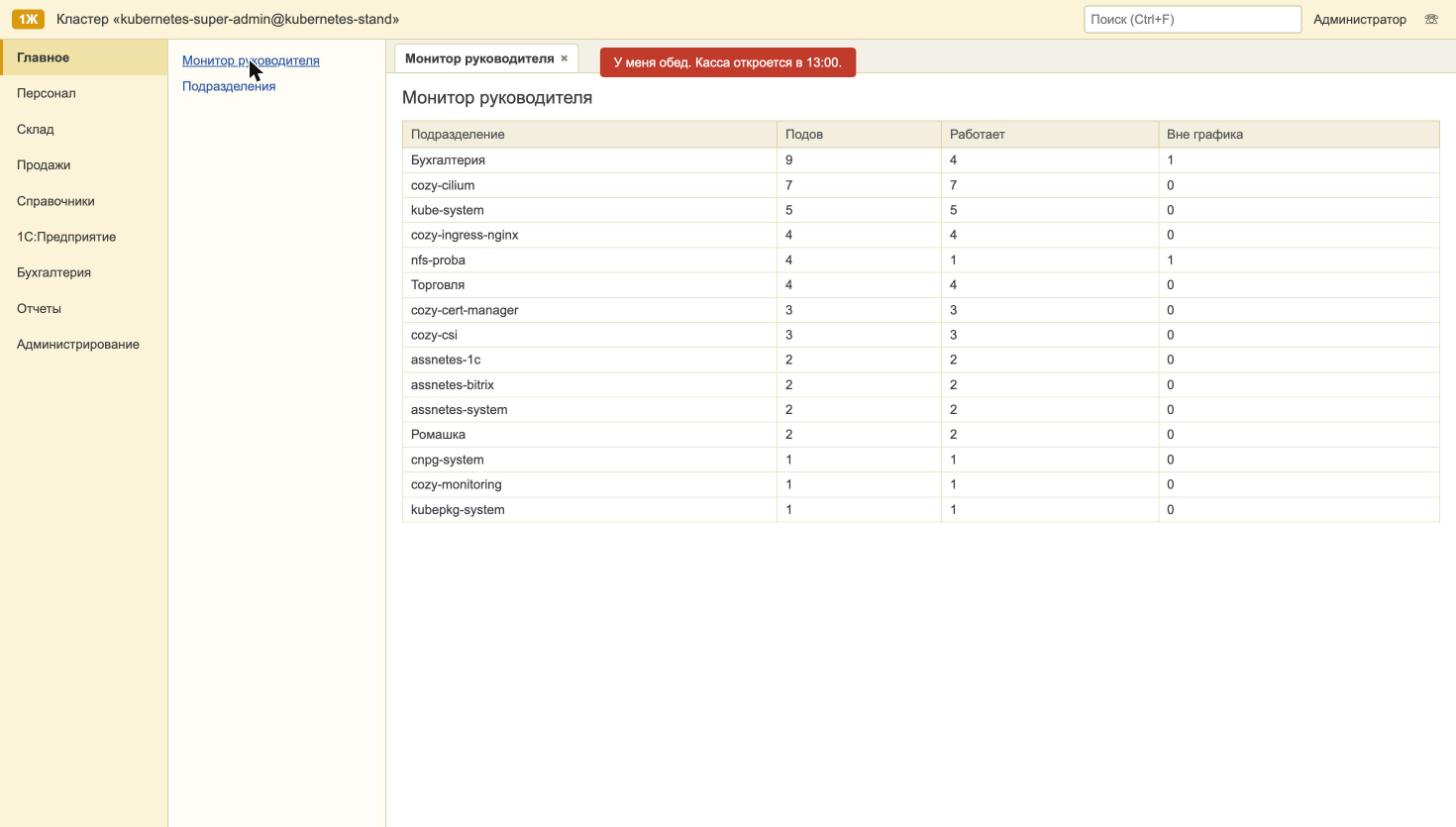Select the Ромашка table row
The image size is (1456, 827).
pos(921,435)
